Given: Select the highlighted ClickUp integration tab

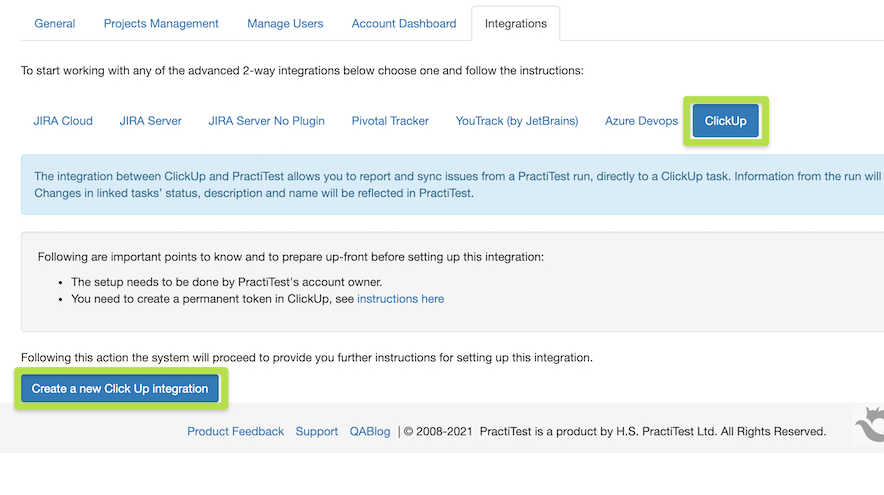Looking at the screenshot, I should [x=726, y=121].
